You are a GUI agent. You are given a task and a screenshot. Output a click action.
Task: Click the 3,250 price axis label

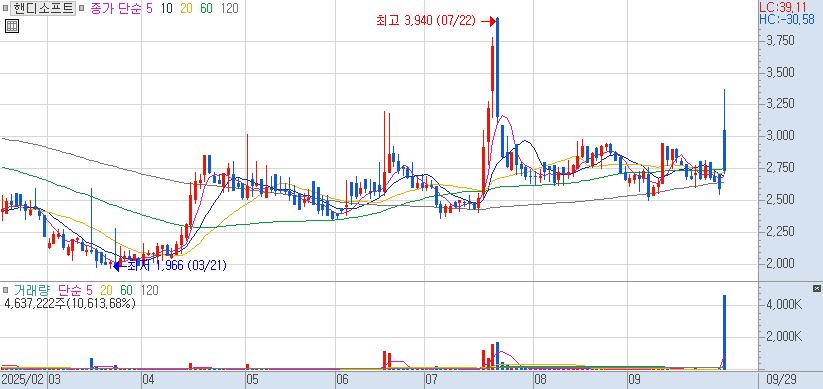pos(779,104)
